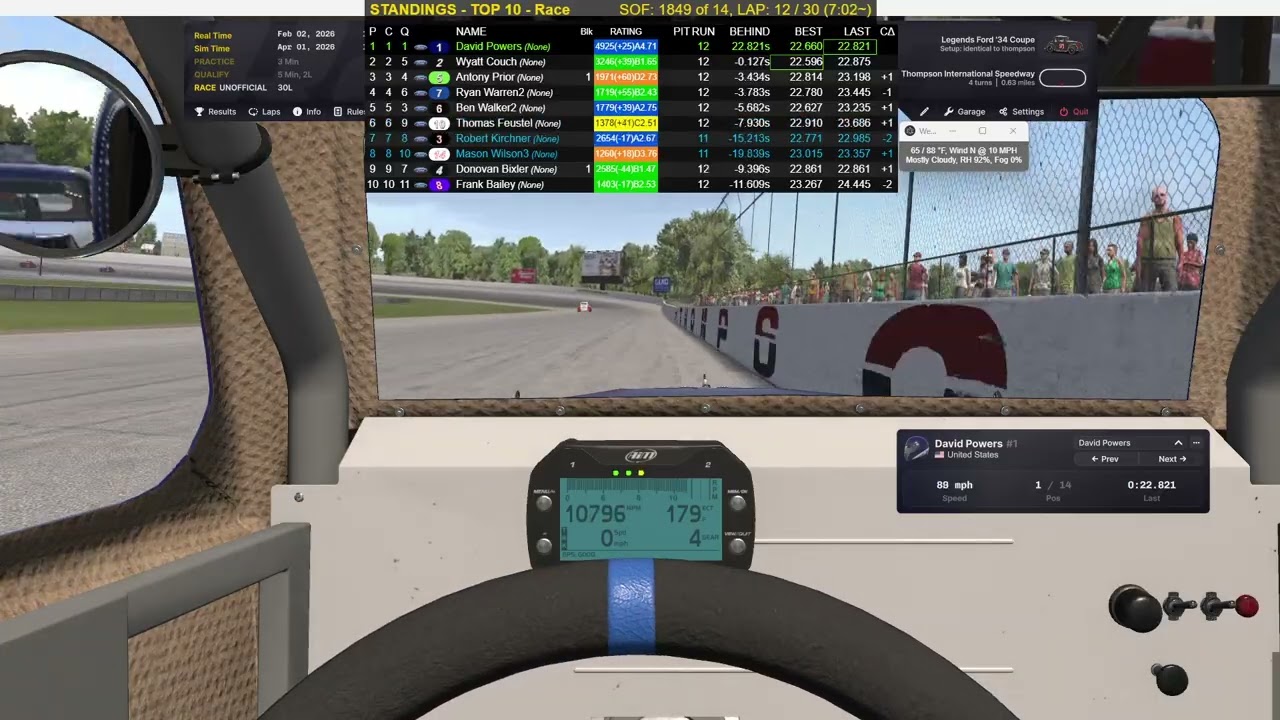1280x720 pixels.
Task: Click Wyatt Couch best lap 22.596
Action: click(806, 62)
